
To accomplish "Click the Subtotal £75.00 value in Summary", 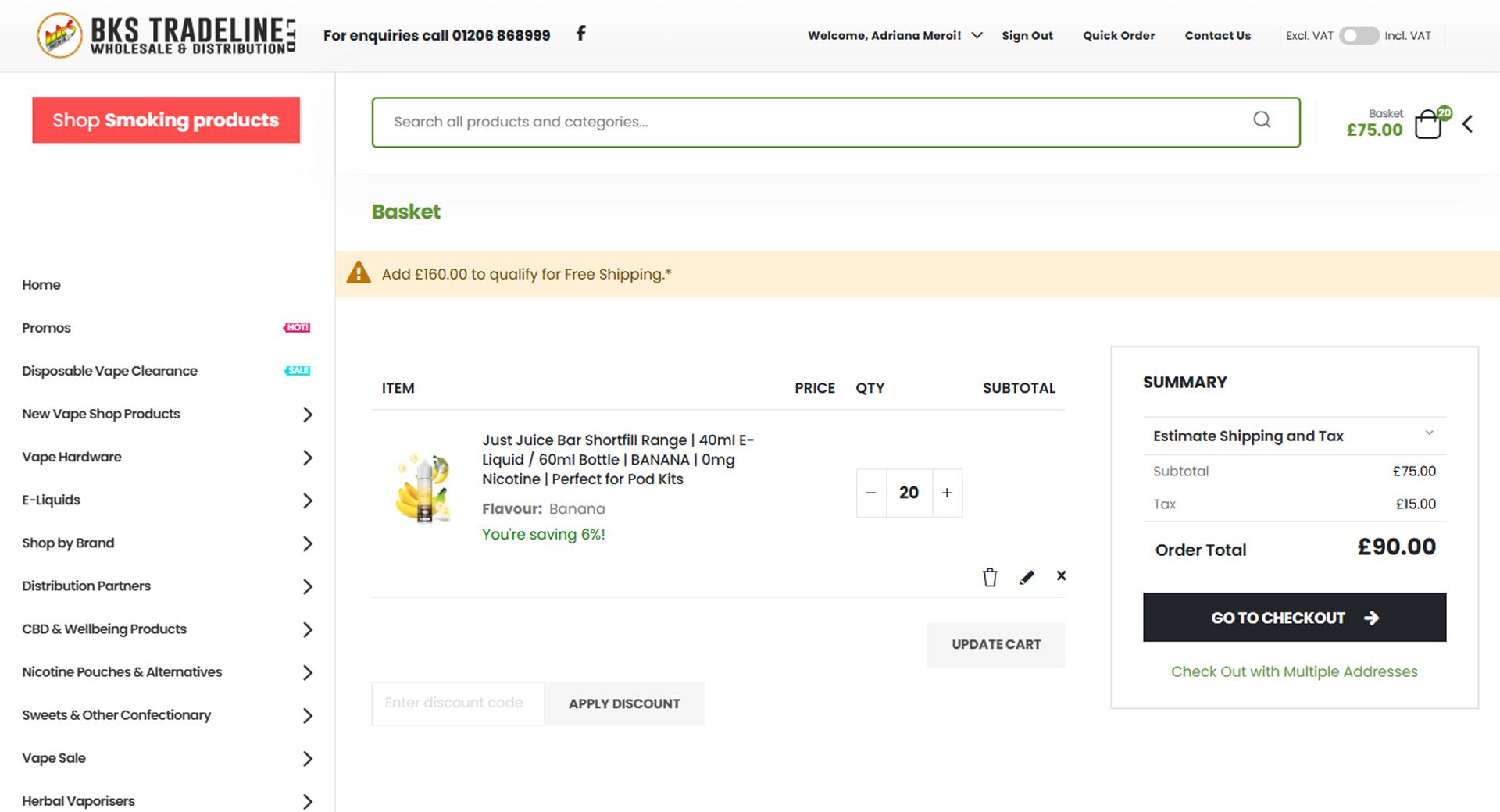I will 1415,471.
